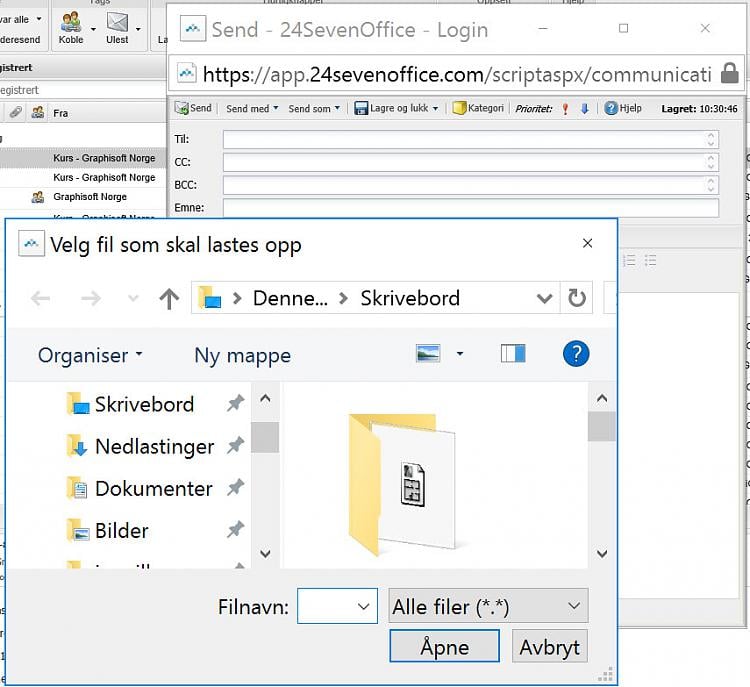Viewport: 750px width, 687px height.
Task: Go up one folder level
Action: (x=169, y=299)
